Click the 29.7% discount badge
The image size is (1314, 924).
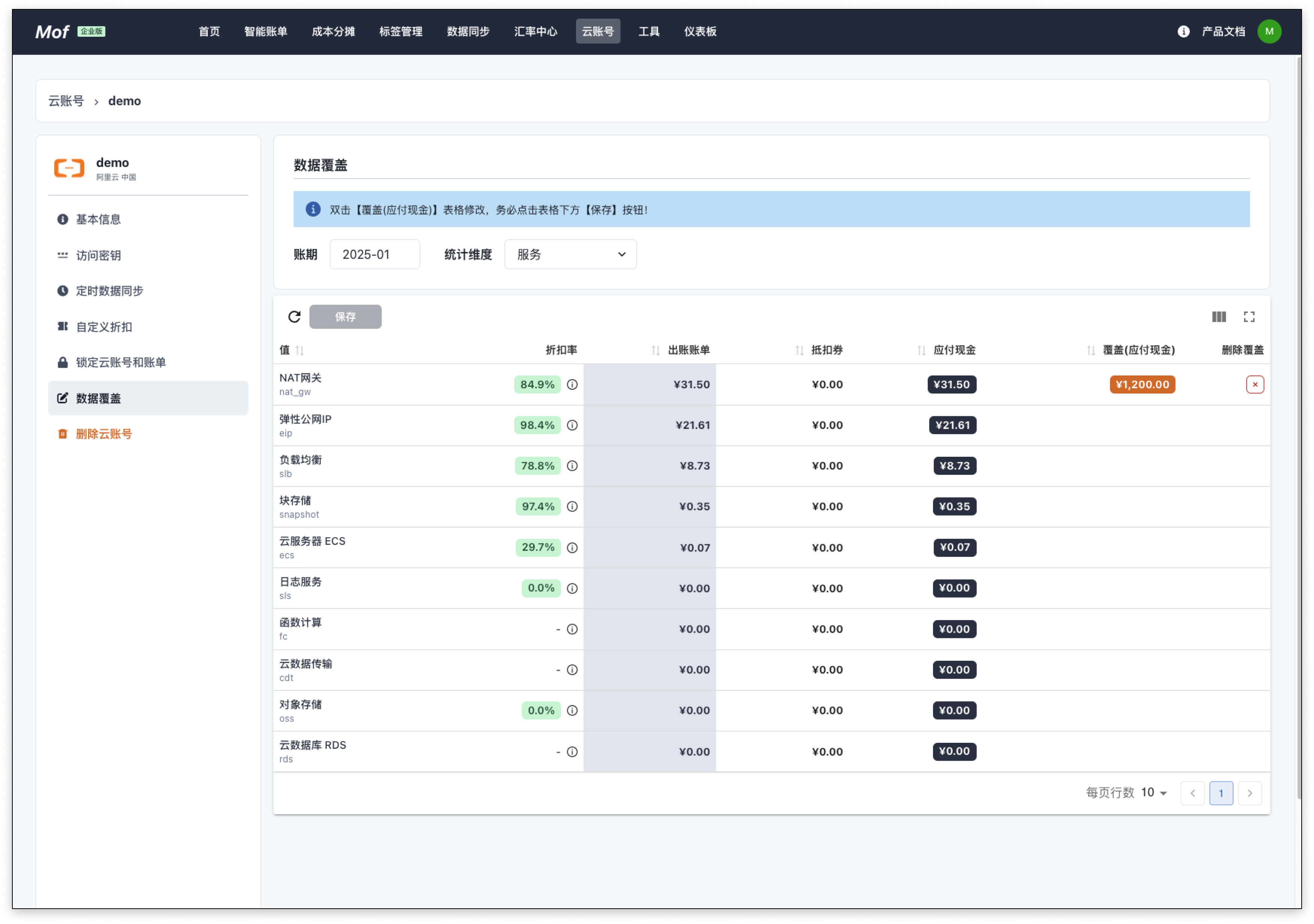[538, 547]
